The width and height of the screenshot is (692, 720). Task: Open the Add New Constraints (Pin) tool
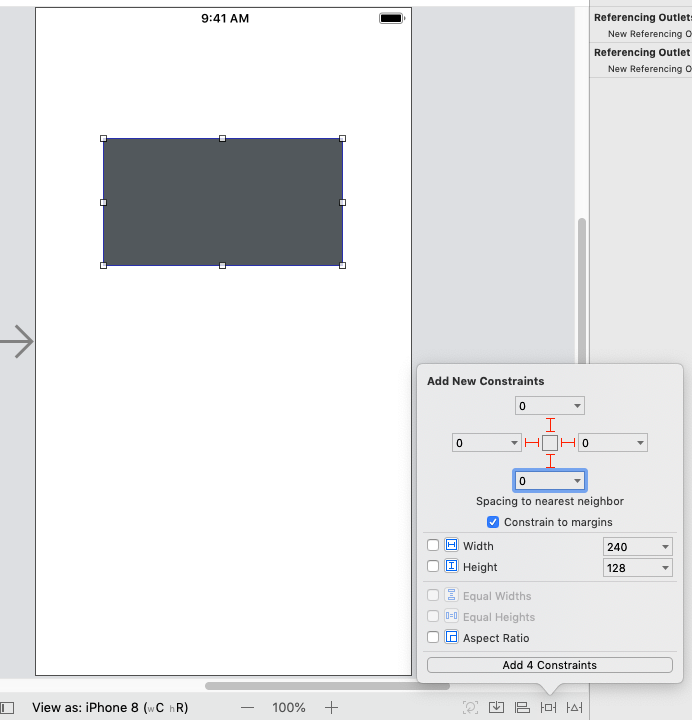(548, 707)
